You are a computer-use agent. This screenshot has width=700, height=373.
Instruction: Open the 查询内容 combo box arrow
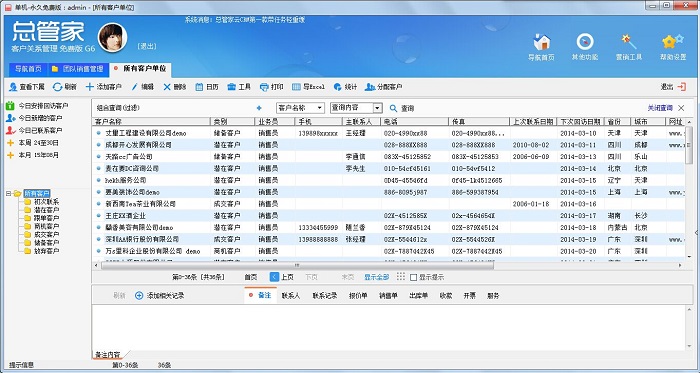click(x=378, y=108)
